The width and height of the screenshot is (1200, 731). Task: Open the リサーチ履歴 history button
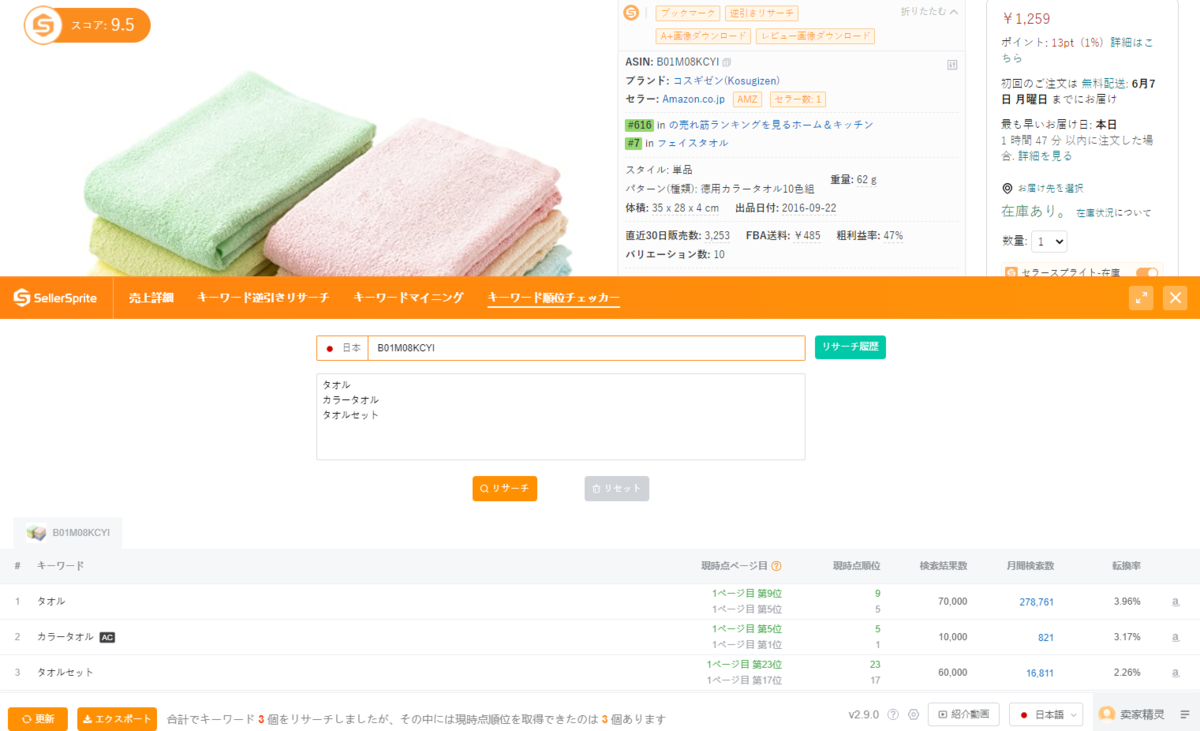(x=850, y=347)
